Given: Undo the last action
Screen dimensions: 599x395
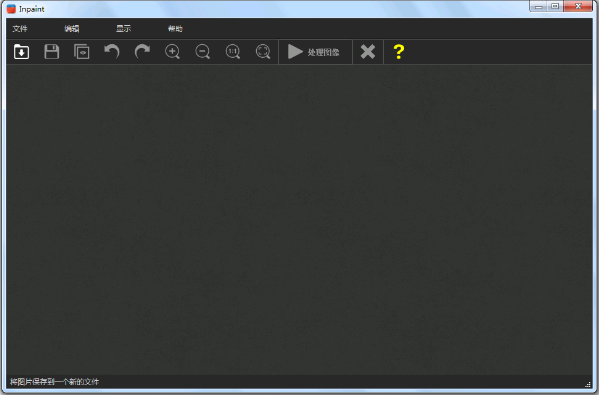Looking at the screenshot, I should point(112,52).
